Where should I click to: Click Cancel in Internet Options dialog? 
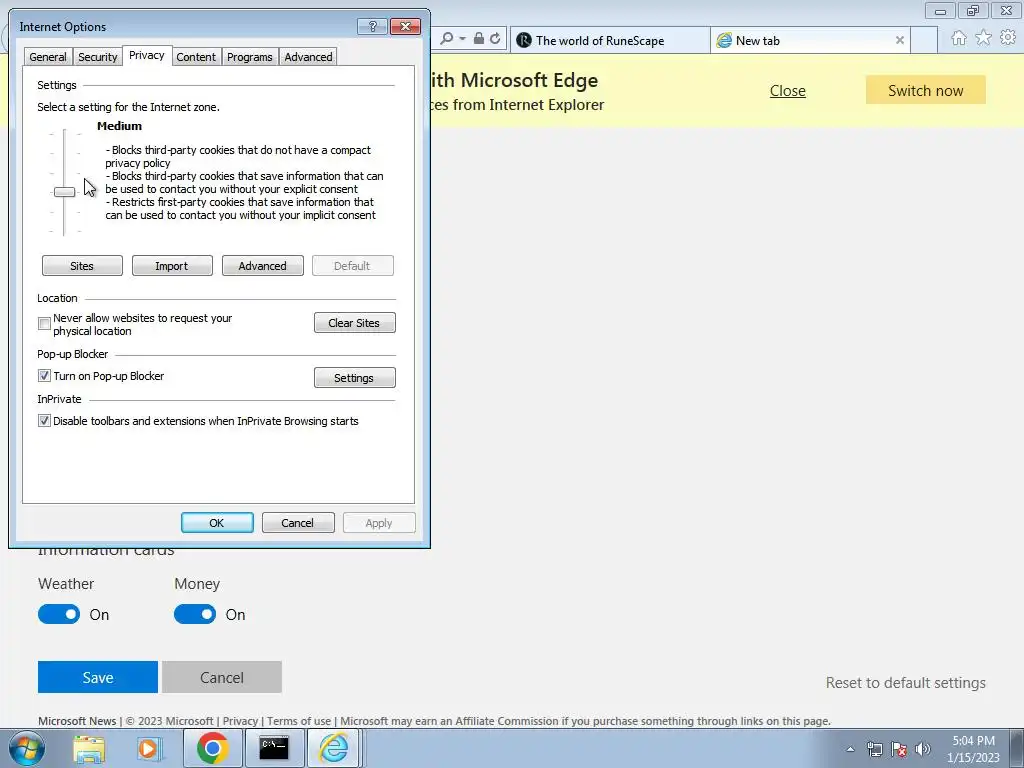[x=298, y=522]
